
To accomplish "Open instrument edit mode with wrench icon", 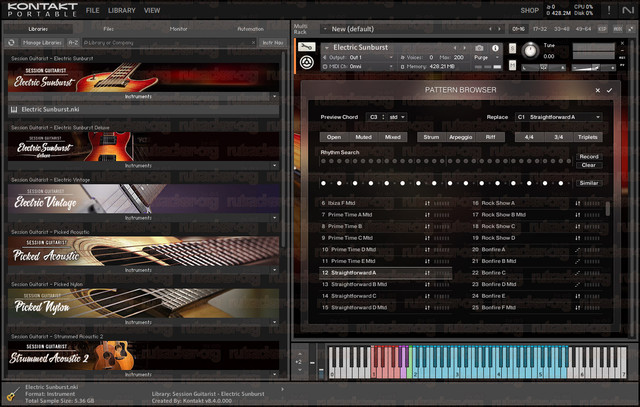I will click(307, 47).
